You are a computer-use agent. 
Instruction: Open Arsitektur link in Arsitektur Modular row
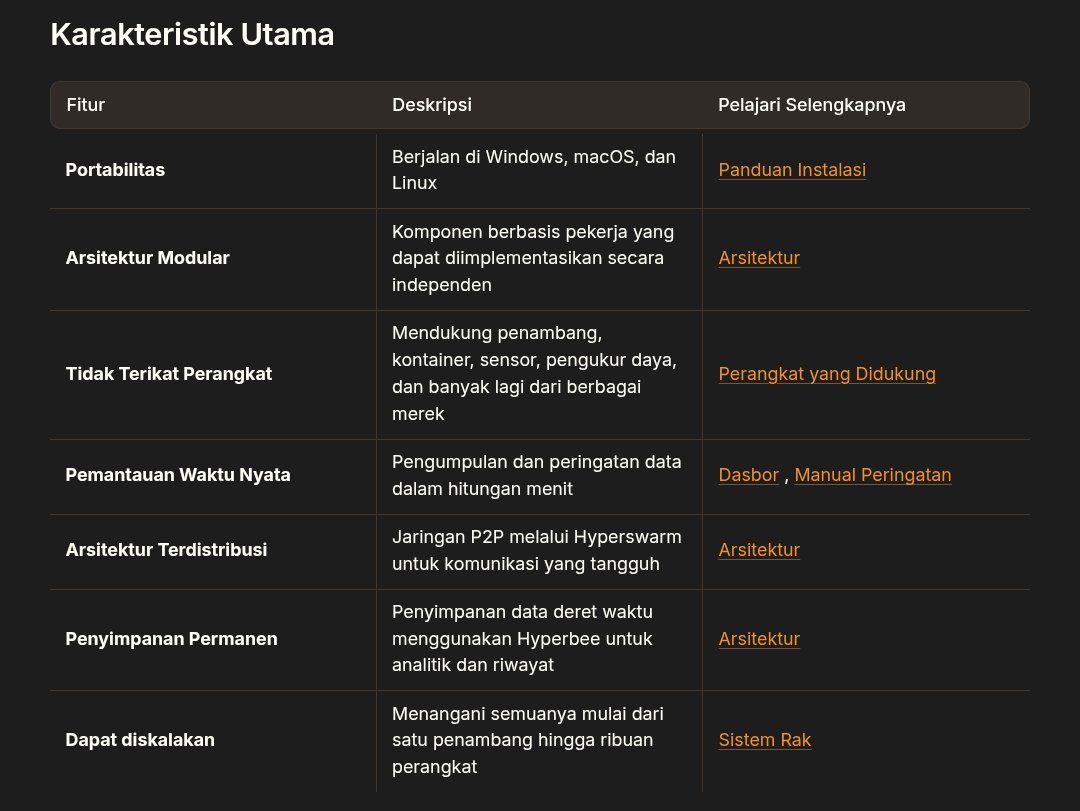[759, 258]
